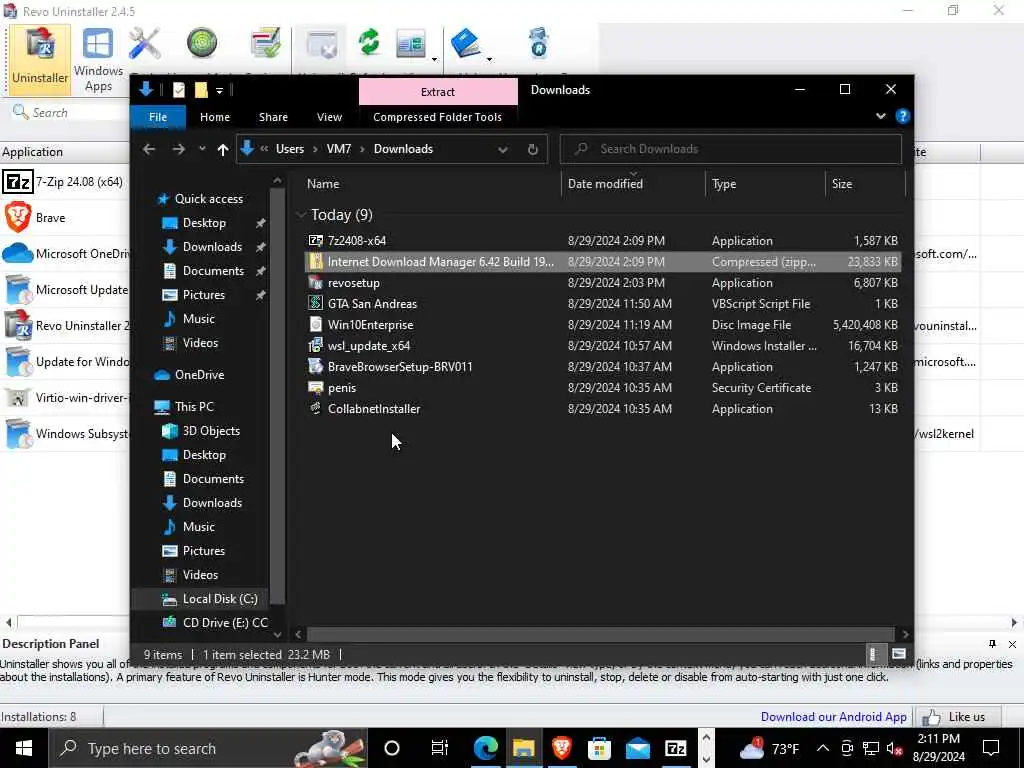The width and height of the screenshot is (1024, 768).
Task: Pin the Revo Description Panel
Action: coord(992,644)
